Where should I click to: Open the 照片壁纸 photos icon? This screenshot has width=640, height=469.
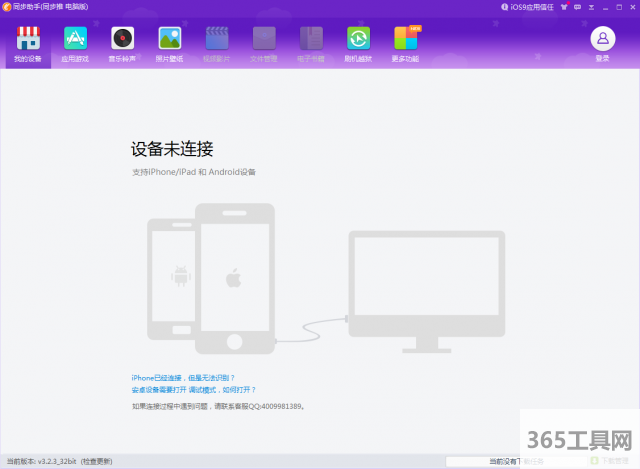point(170,44)
